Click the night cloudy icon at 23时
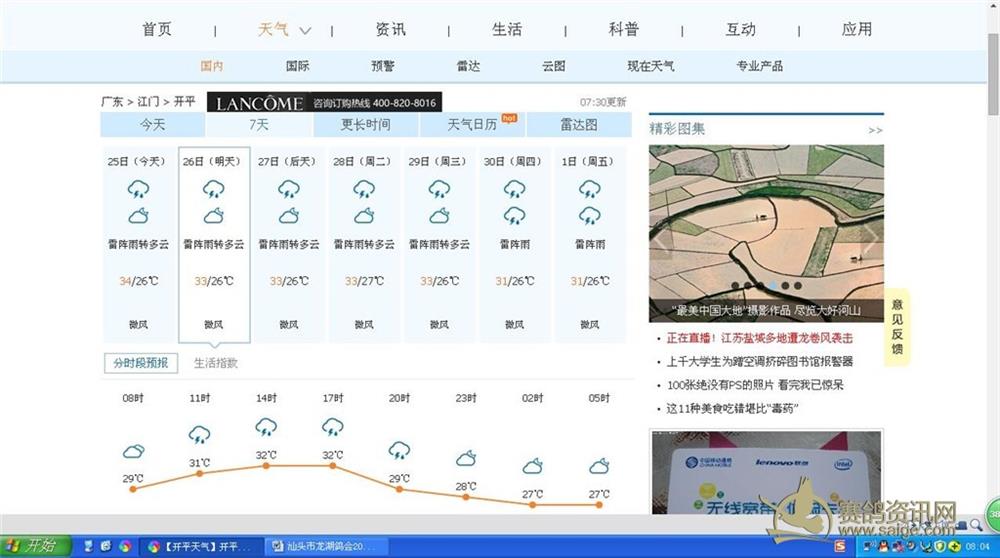 click(466, 459)
